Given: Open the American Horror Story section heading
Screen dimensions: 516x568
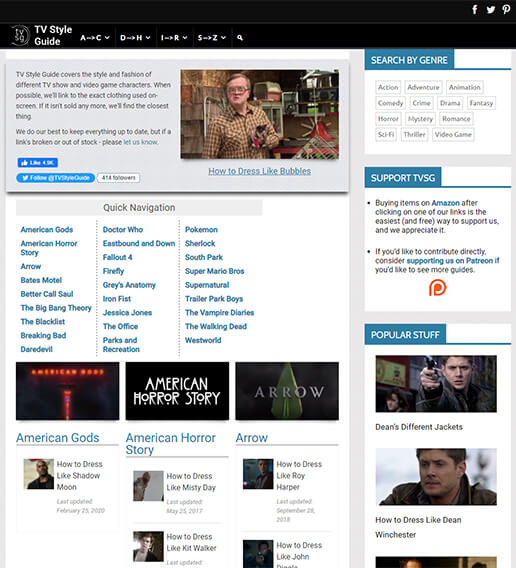Looking at the screenshot, I should [170, 443].
